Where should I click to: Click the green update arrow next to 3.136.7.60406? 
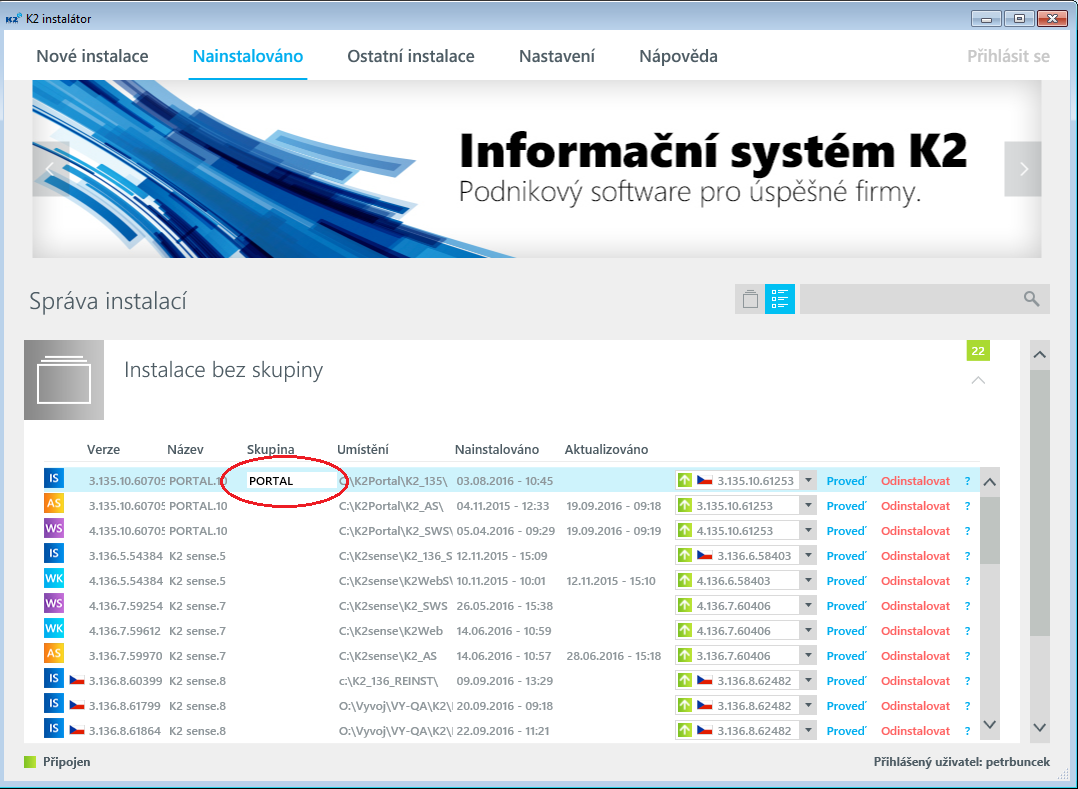tap(685, 656)
